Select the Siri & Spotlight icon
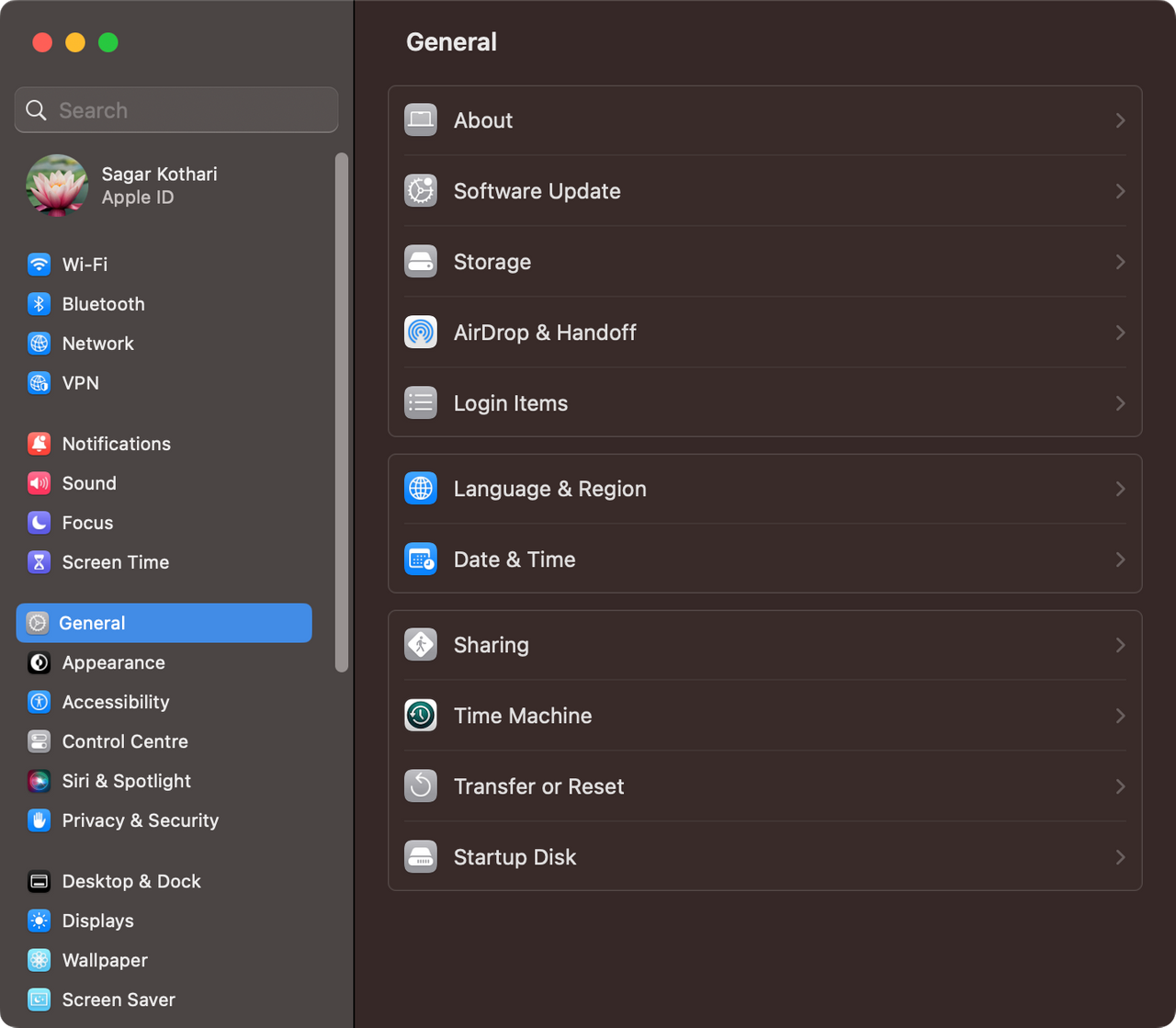The image size is (1176, 1028). (39, 781)
